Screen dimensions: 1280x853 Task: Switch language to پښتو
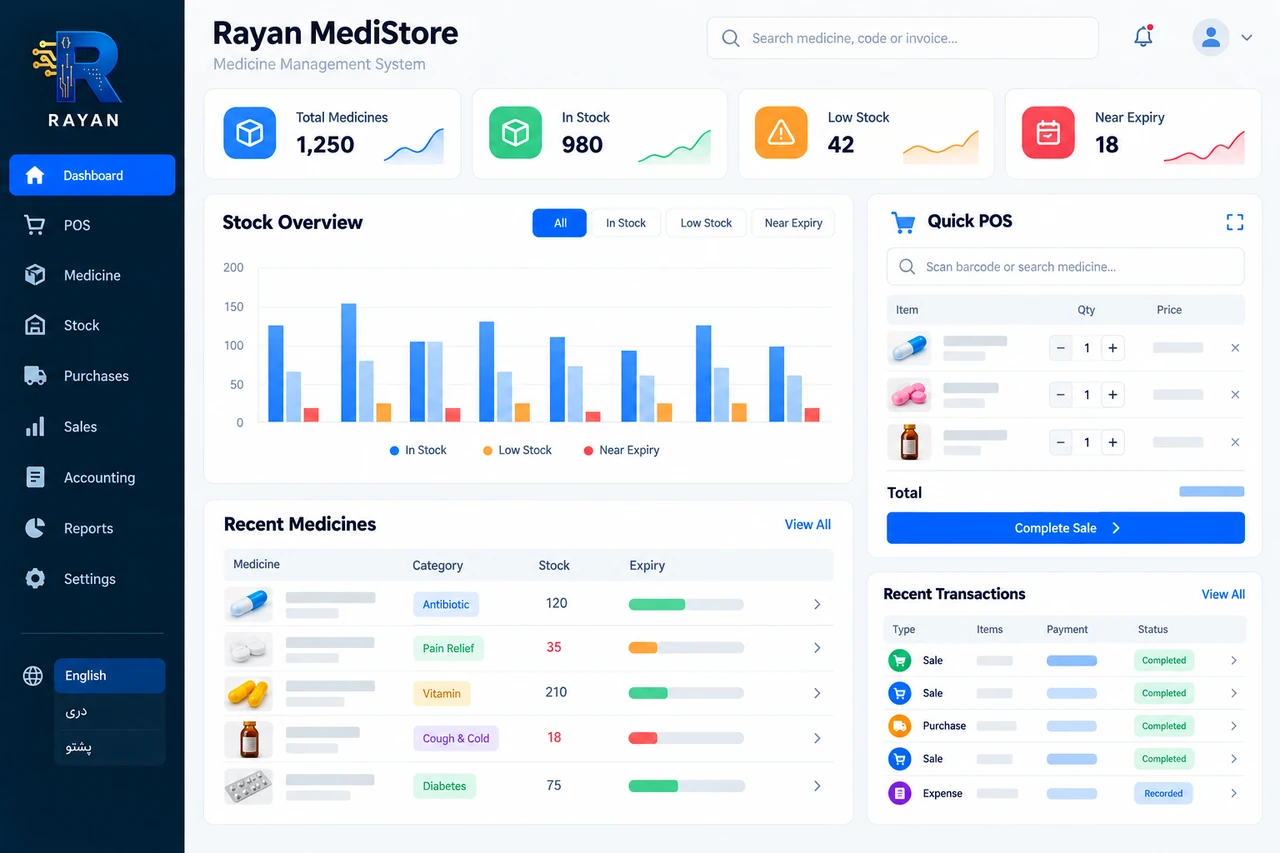click(x=109, y=747)
